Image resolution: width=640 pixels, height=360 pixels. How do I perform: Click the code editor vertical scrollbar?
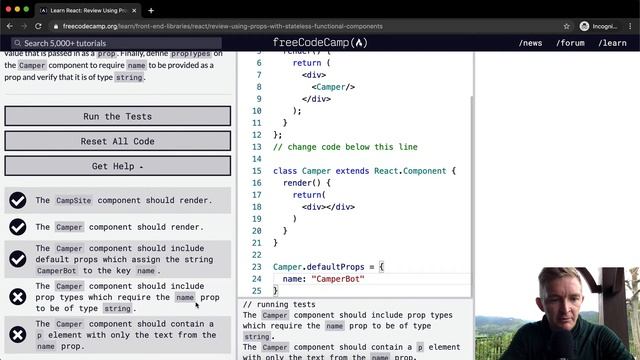point(472,196)
